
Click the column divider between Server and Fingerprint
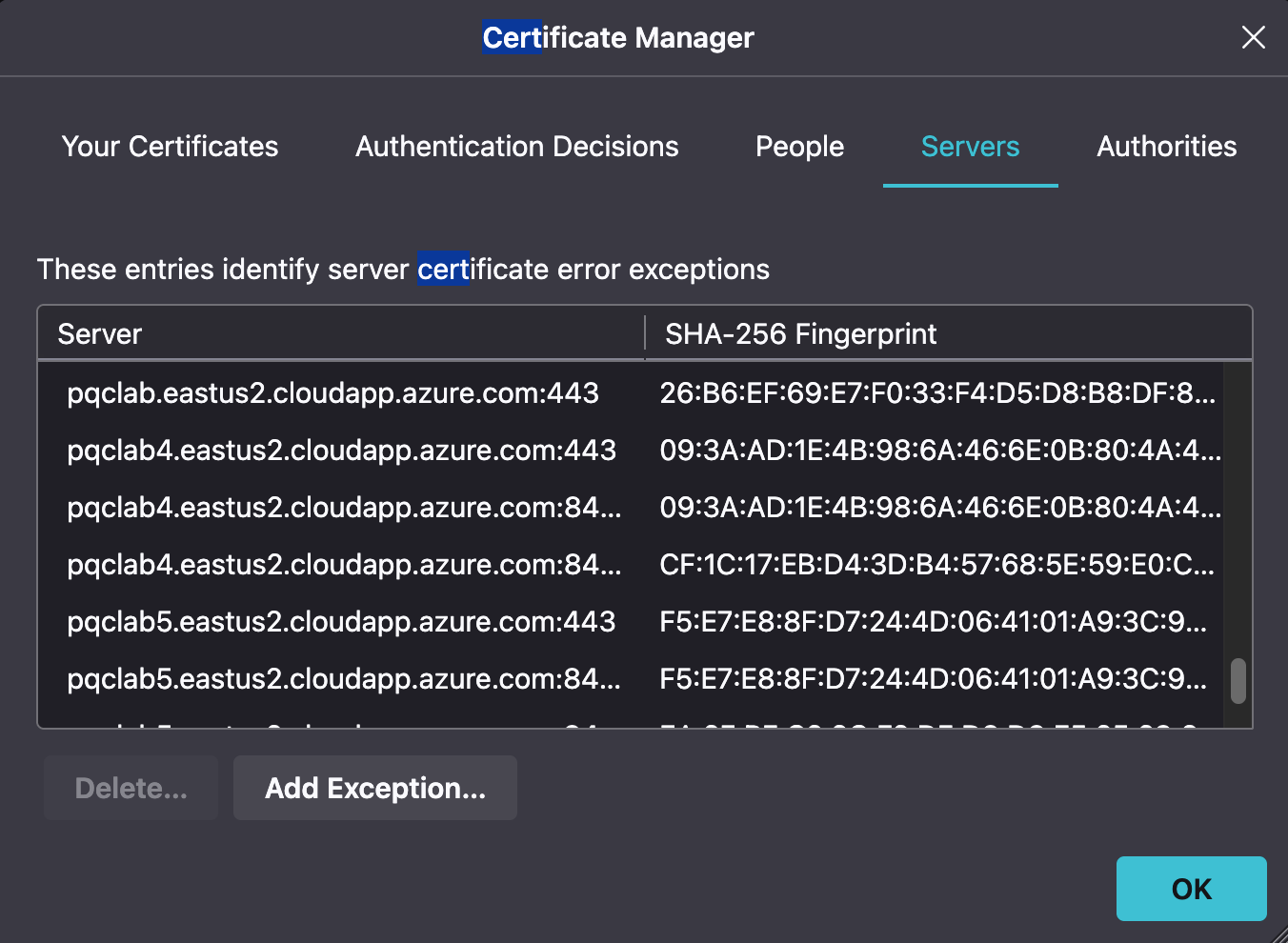[x=645, y=334]
